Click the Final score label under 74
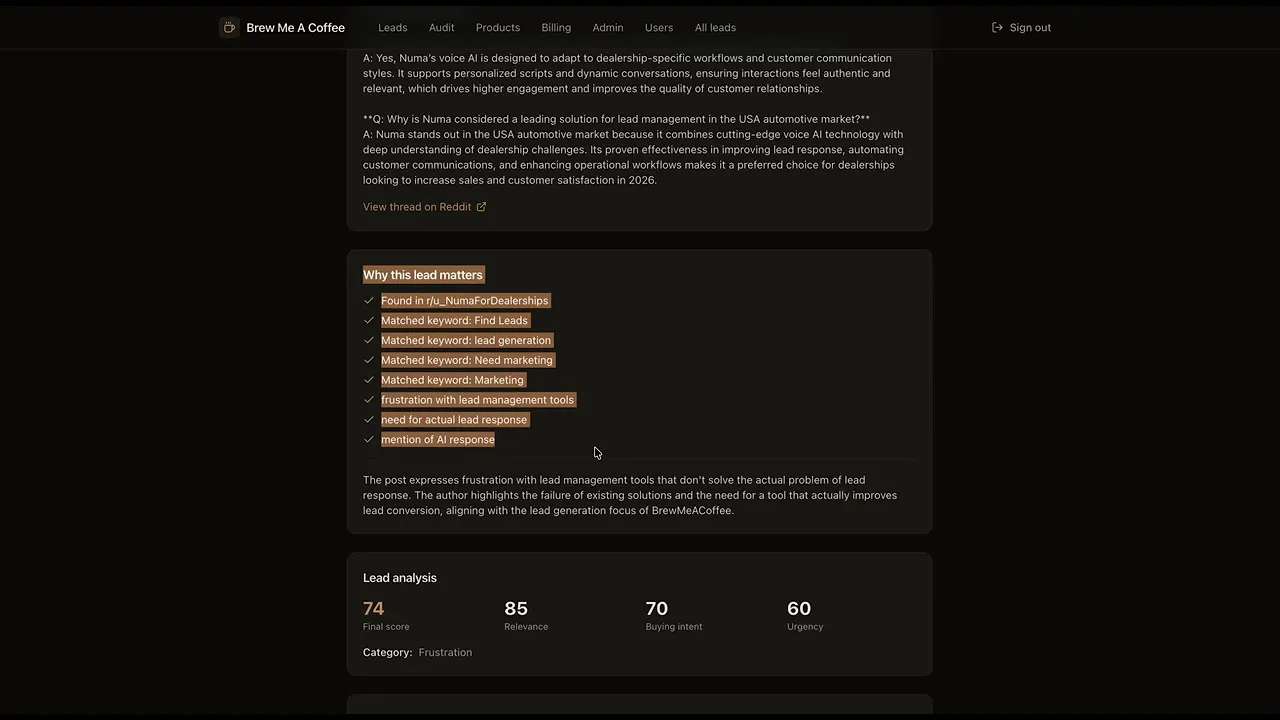The width and height of the screenshot is (1280, 720). [386, 627]
